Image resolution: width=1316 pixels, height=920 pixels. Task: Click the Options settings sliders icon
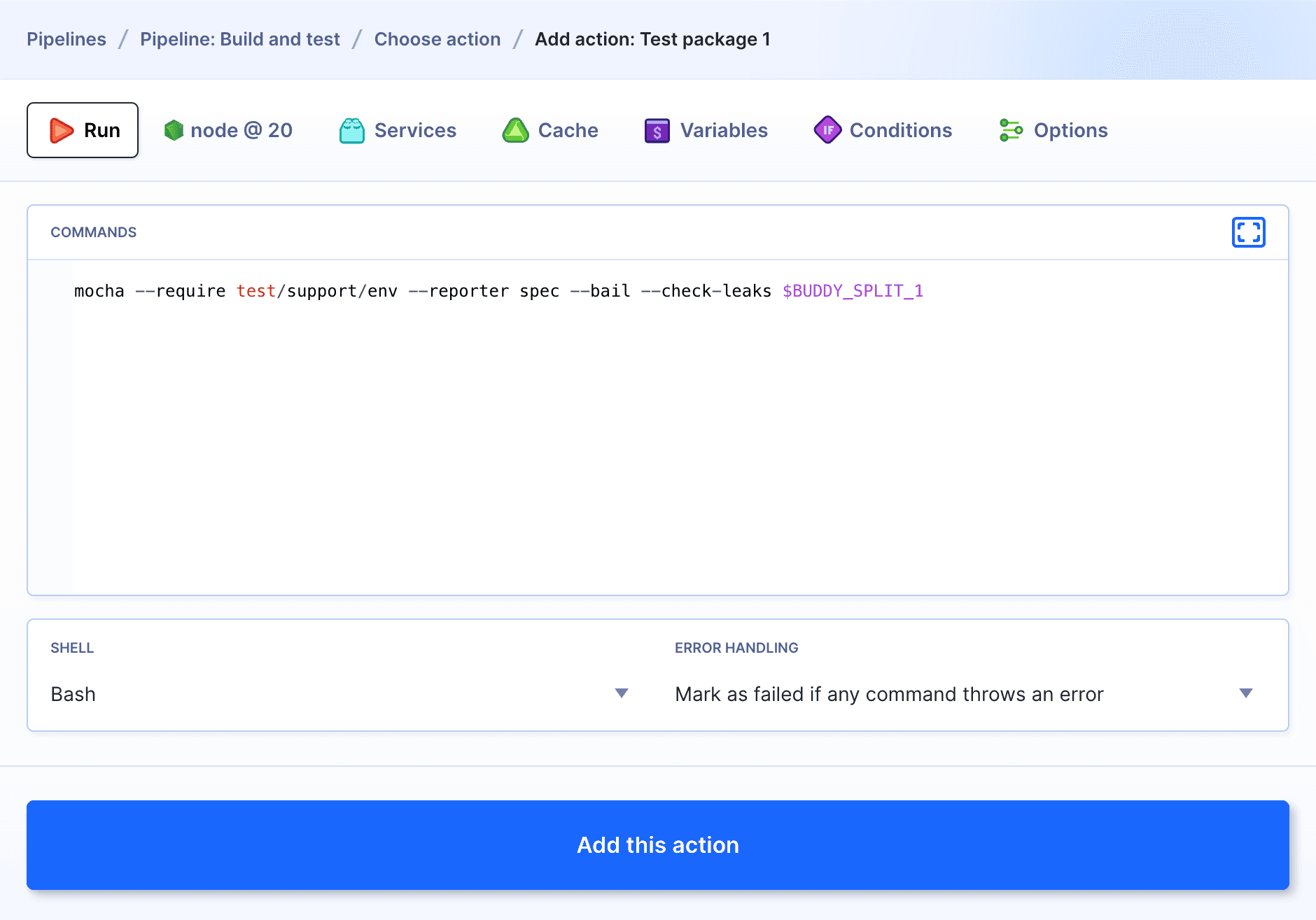[x=1010, y=130]
